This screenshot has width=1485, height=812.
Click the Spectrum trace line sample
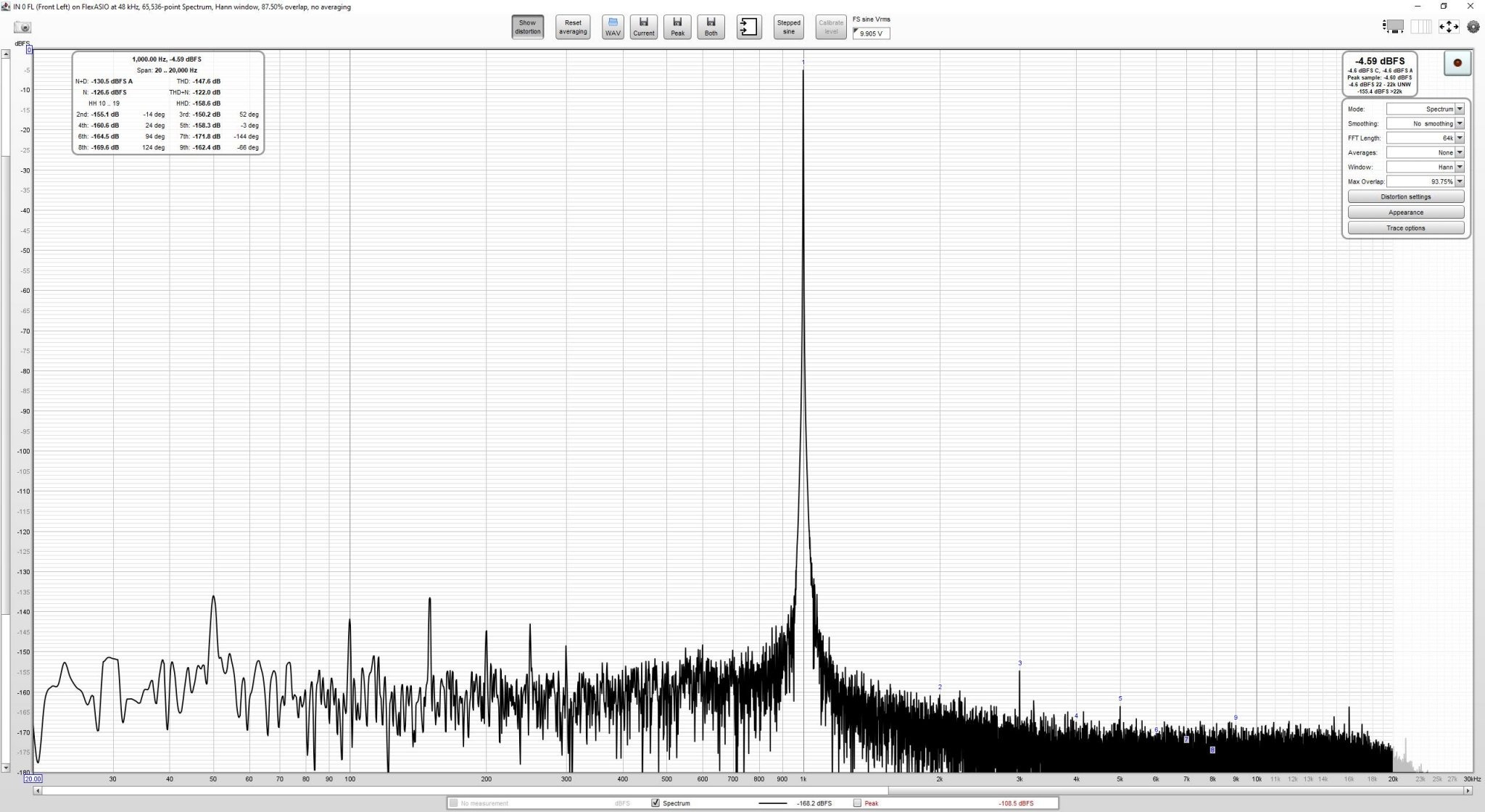(772, 803)
